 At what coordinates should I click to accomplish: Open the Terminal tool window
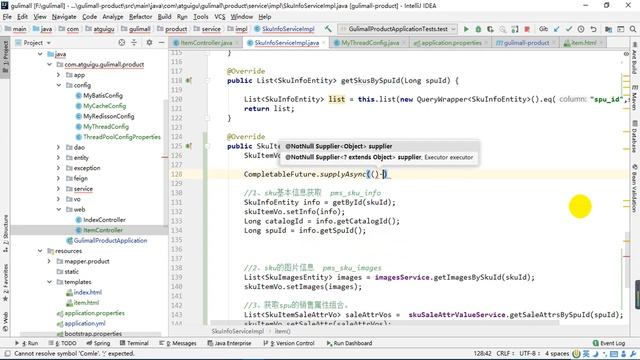click(x=134, y=343)
